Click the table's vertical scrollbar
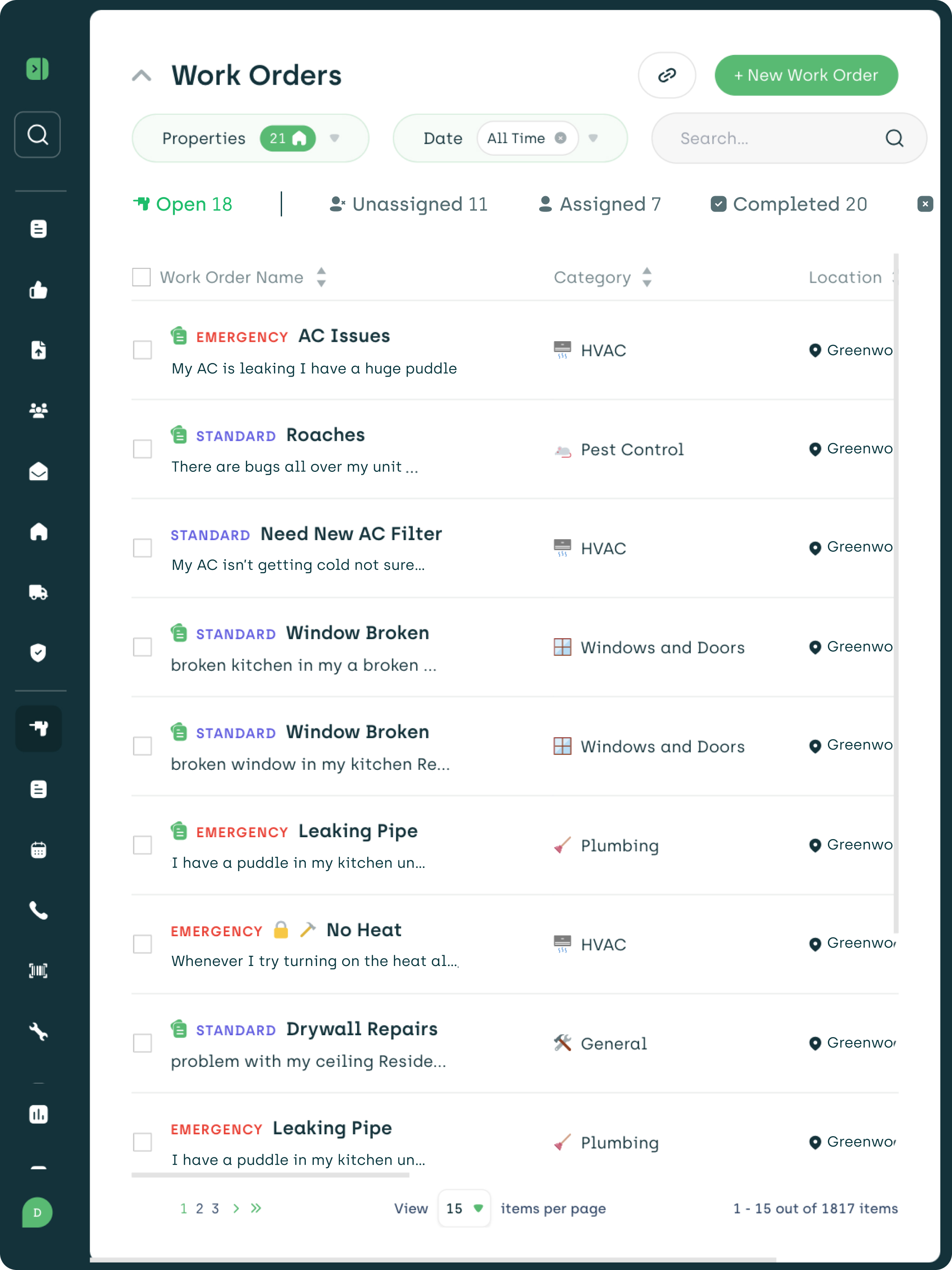Screen dimensions: 952x1270 coord(896,593)
